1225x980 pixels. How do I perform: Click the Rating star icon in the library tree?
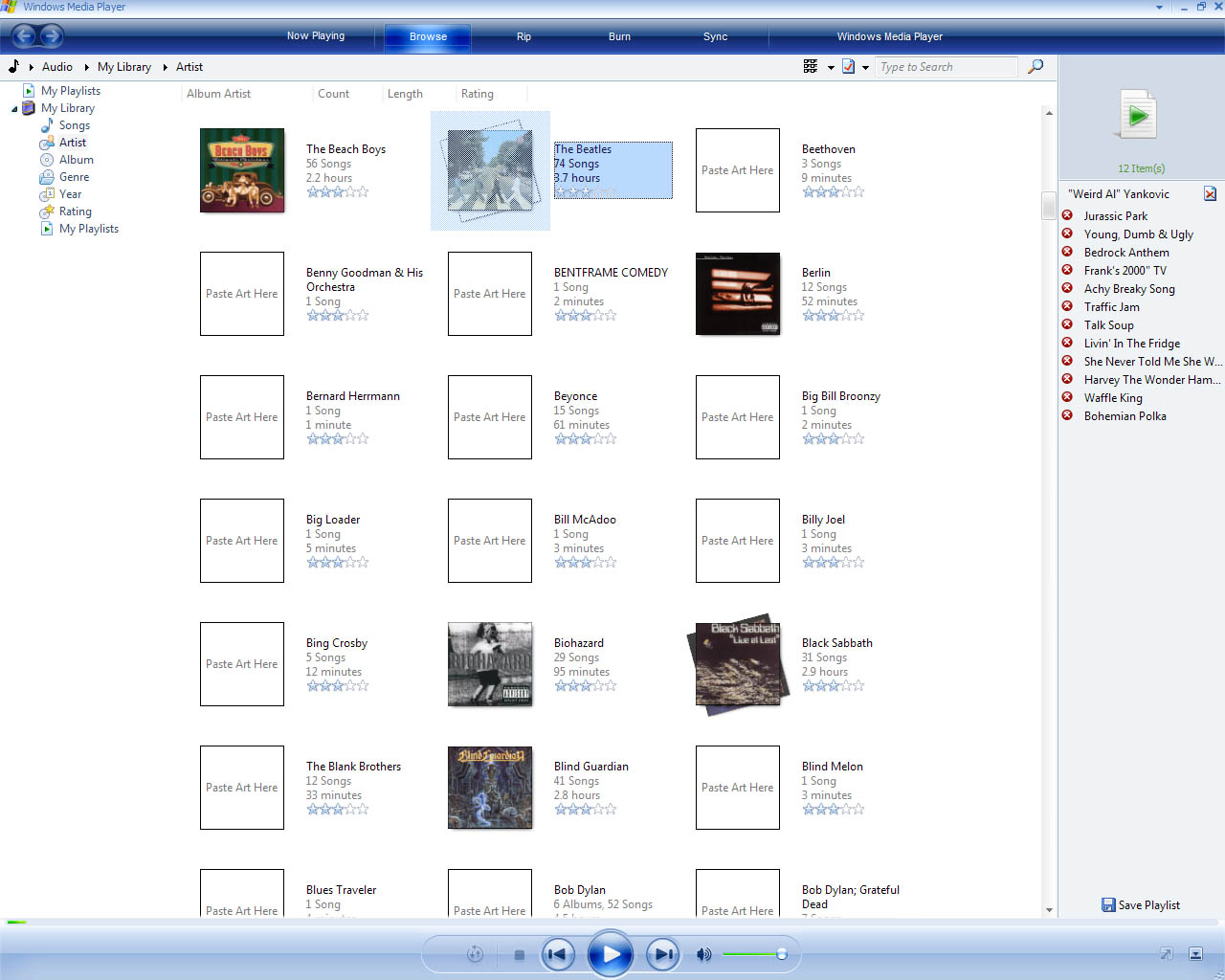click(47, 212)
